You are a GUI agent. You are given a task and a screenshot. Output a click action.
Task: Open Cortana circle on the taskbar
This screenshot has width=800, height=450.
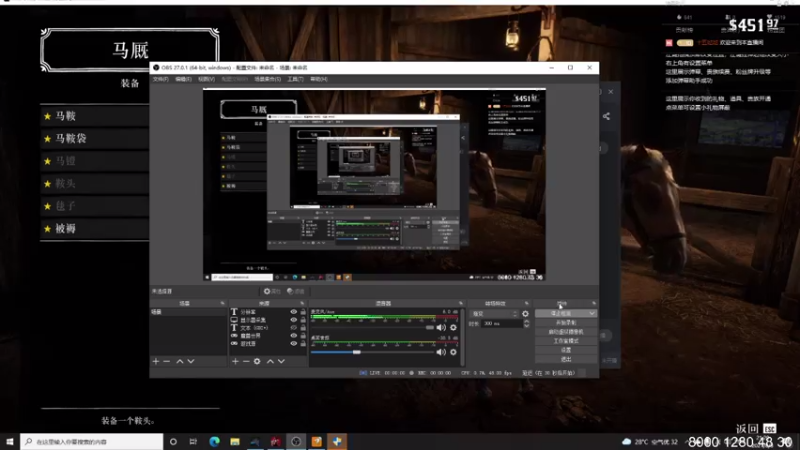pos(173,441)
